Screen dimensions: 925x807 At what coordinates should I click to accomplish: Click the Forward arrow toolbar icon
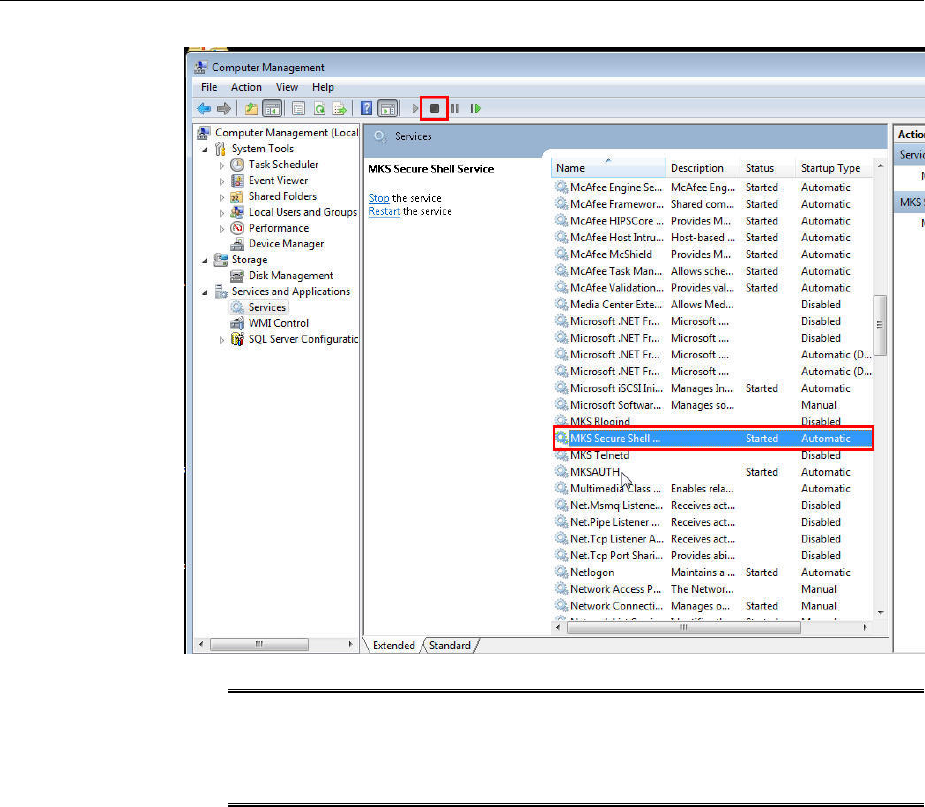click(x=224, y=109)
